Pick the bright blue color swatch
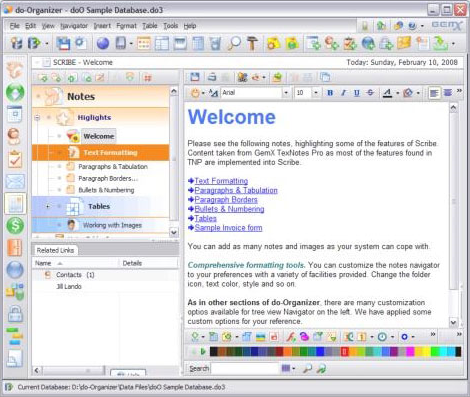This screenshot has width=470, height=397. (x=320, y=351)
